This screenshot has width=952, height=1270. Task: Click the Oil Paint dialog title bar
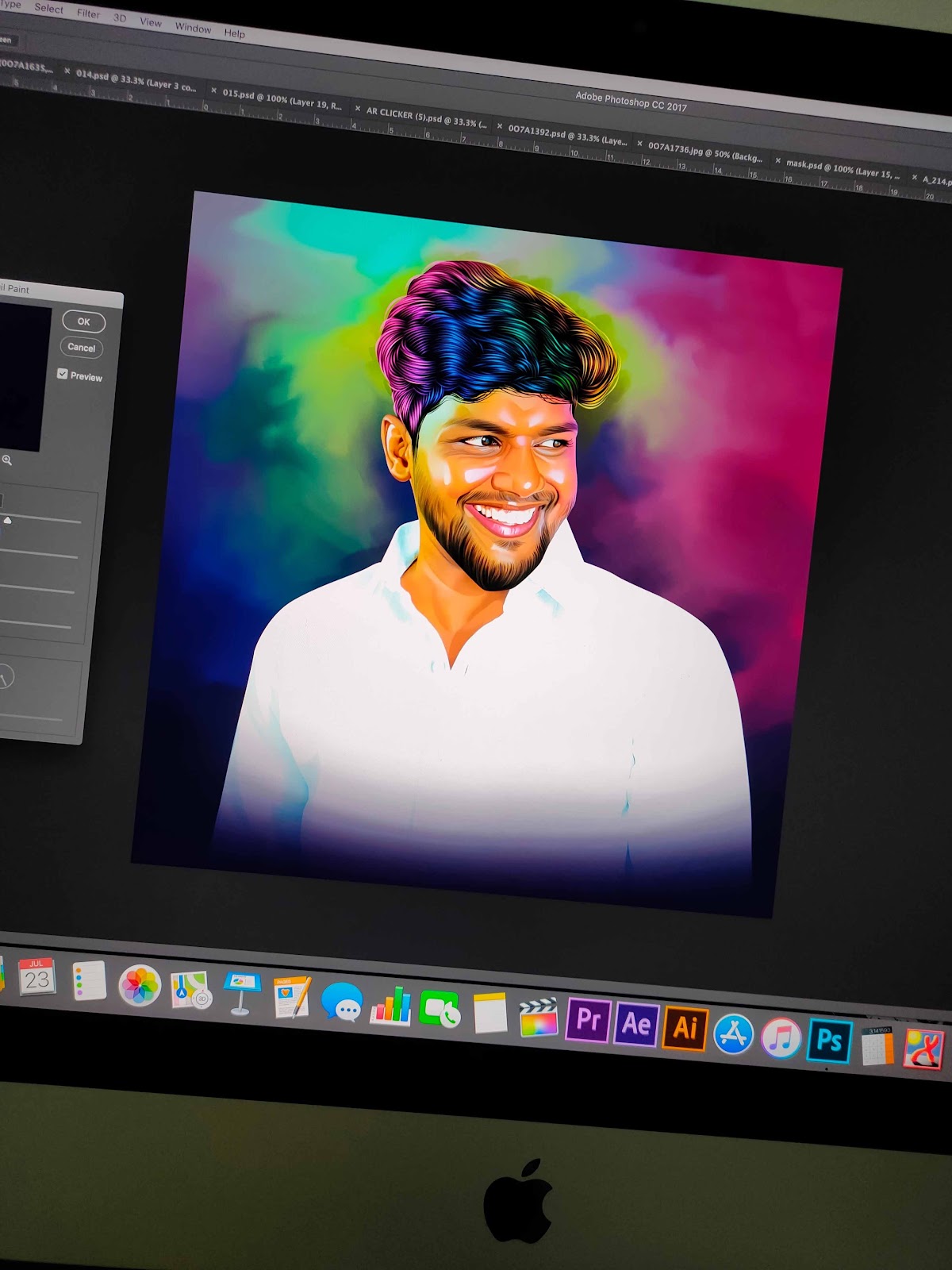(x=61, y=292)
